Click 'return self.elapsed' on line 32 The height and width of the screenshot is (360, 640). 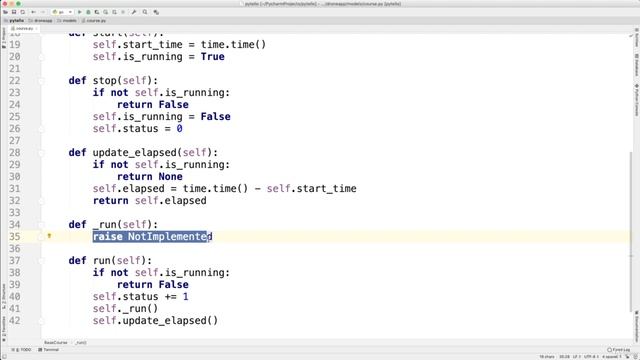(x=150, y=200)
